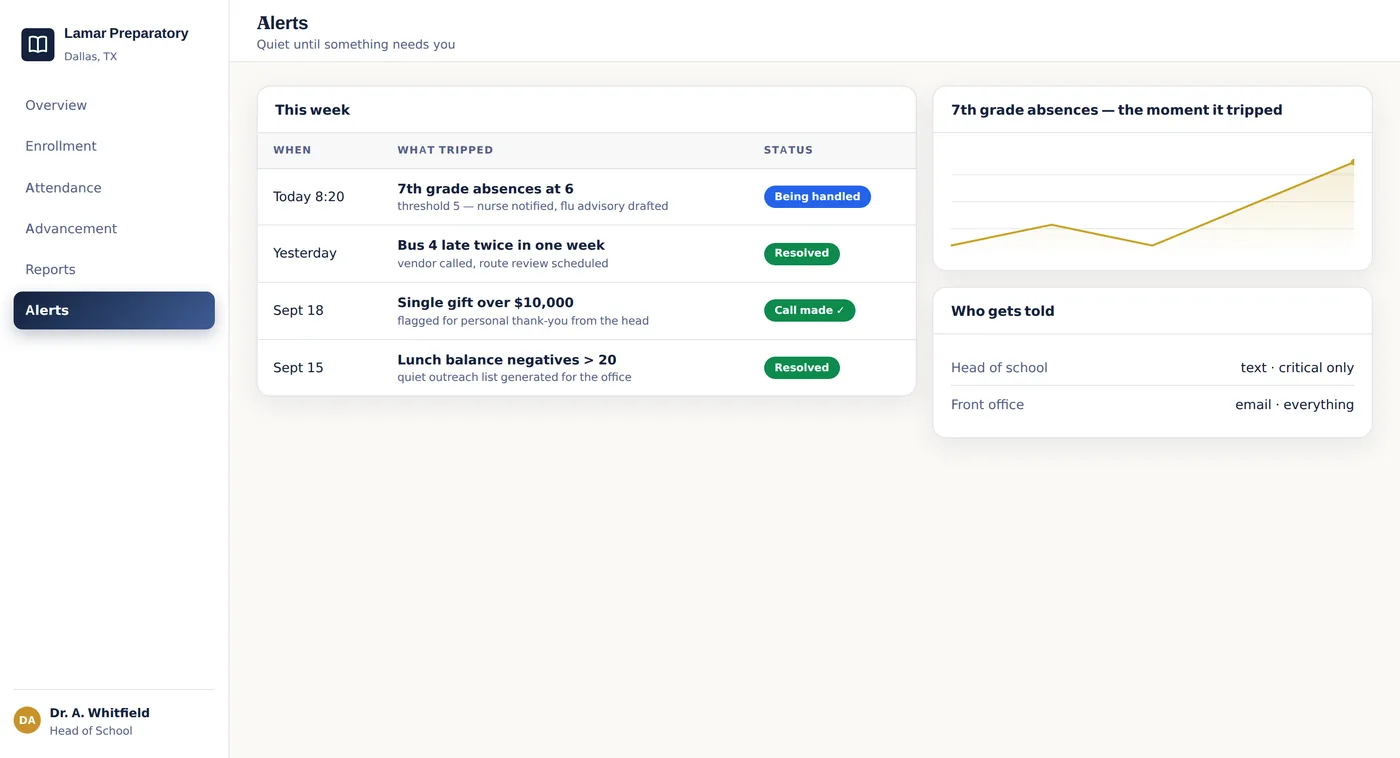The image size is (1400, 758).
Task: Click the end point marker on chart
Action: (1353, 161)
